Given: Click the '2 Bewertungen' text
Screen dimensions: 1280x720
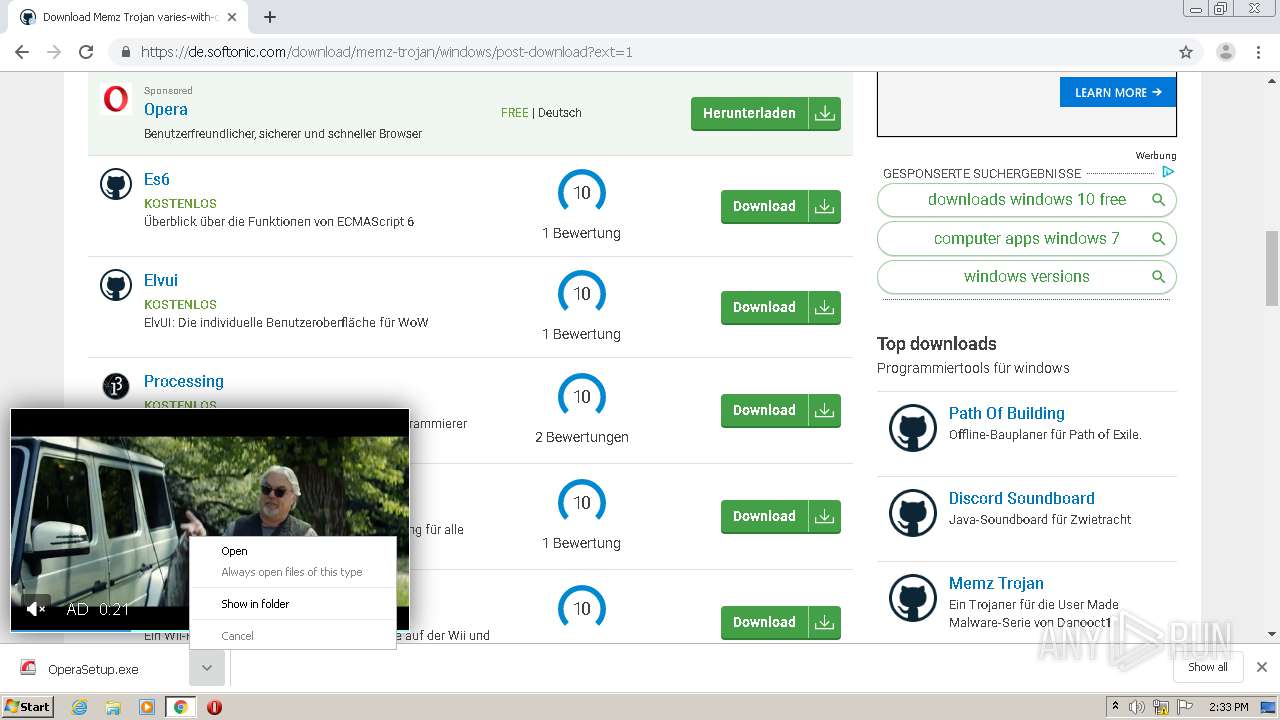Looking at the screenshot, I should [582, 437].
